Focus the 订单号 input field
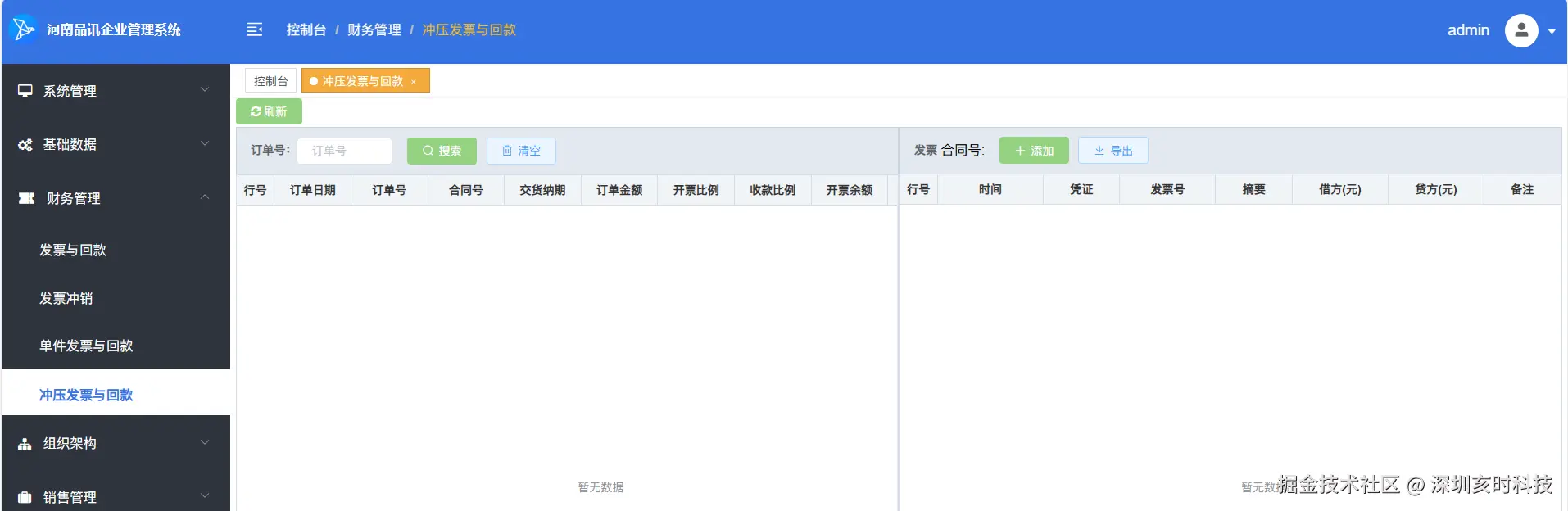The height and width of the screenshot is (511, 1568). coord(344,151)
